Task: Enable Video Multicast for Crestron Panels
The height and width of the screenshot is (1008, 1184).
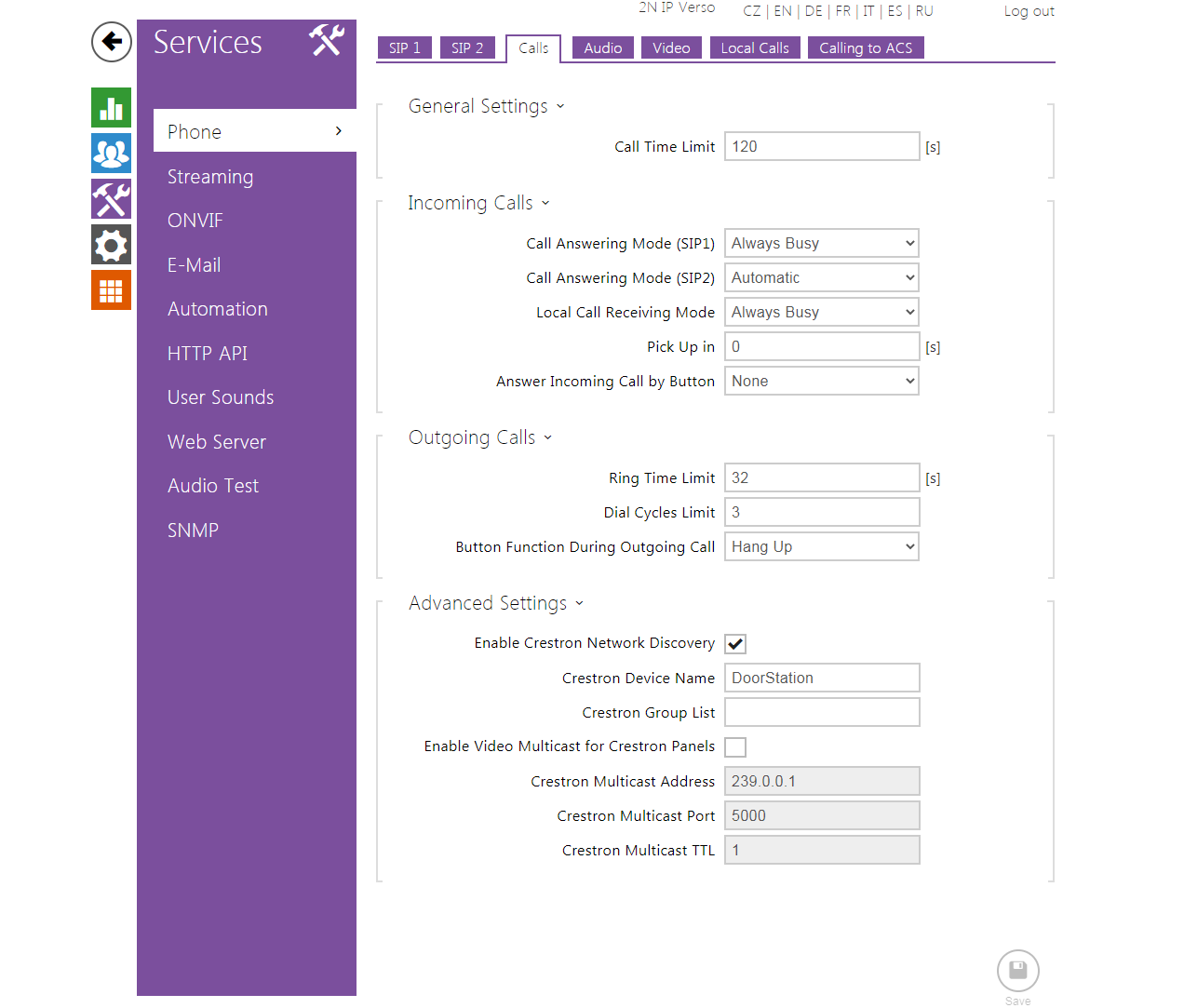Action: [x=735, y=747]
